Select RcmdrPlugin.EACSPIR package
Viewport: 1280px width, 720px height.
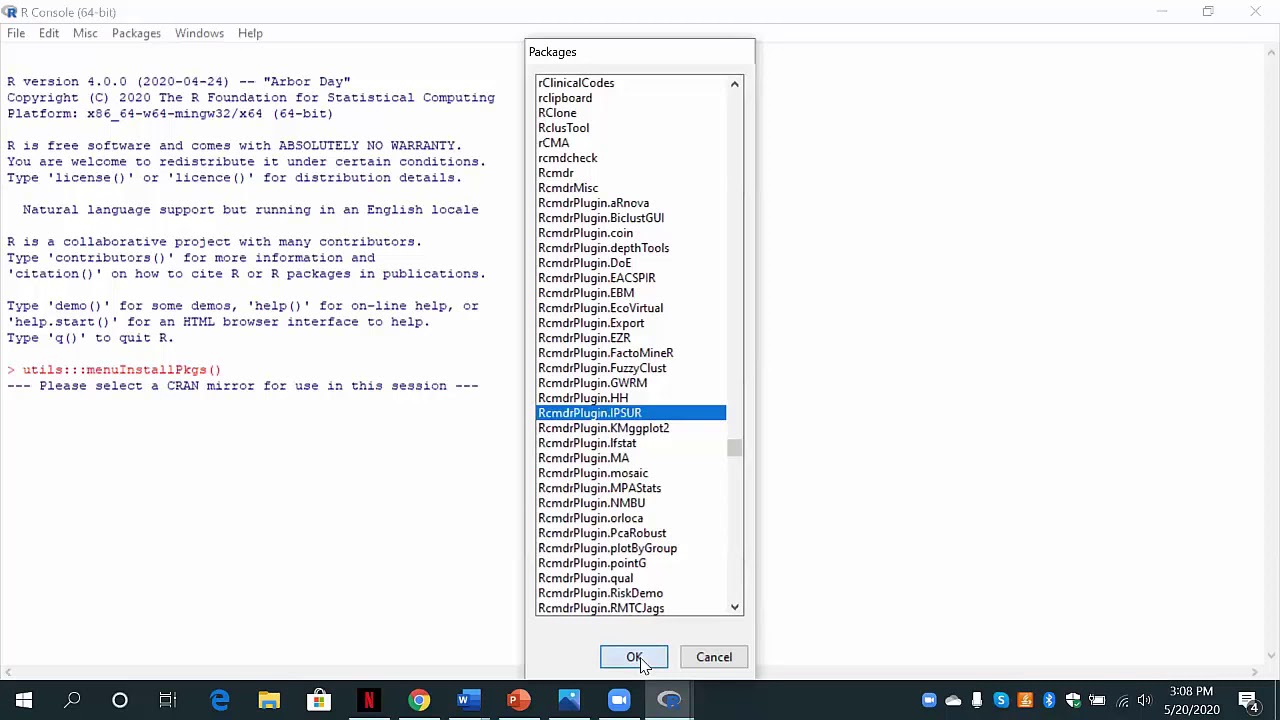(631, 278)
